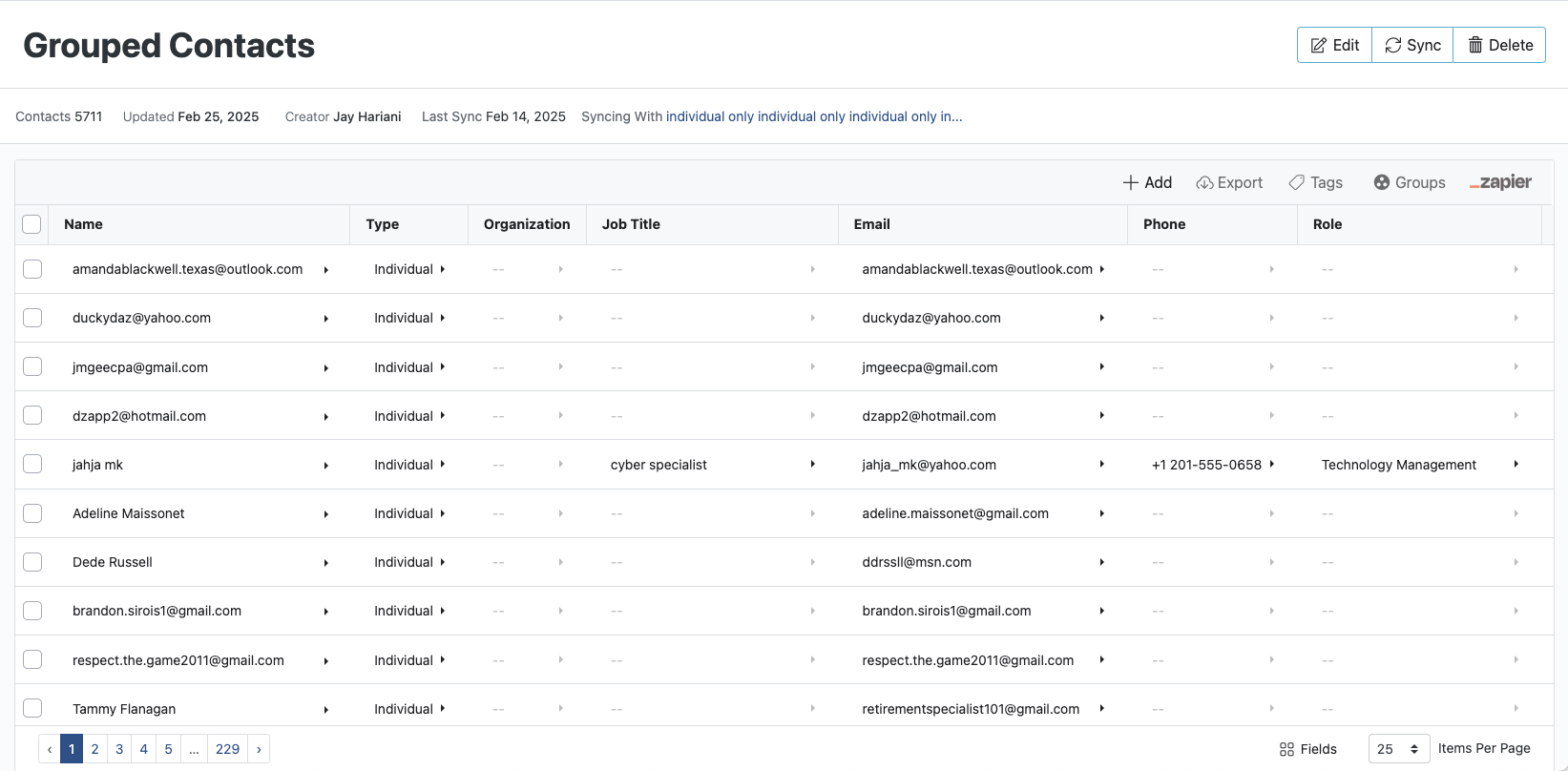Screen dimensions: 1568x771
Task: Expand the Technology Management role arrow
Action: 1516,465
